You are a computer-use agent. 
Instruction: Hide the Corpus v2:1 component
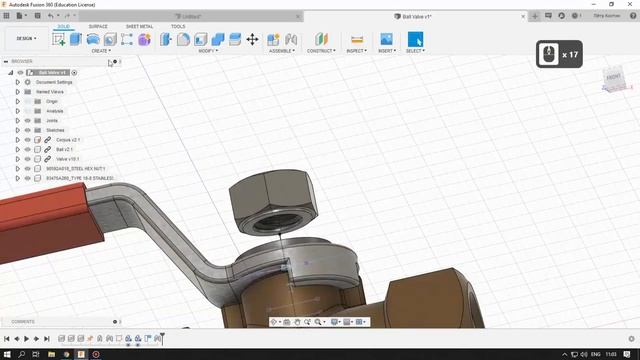point(28,140)
